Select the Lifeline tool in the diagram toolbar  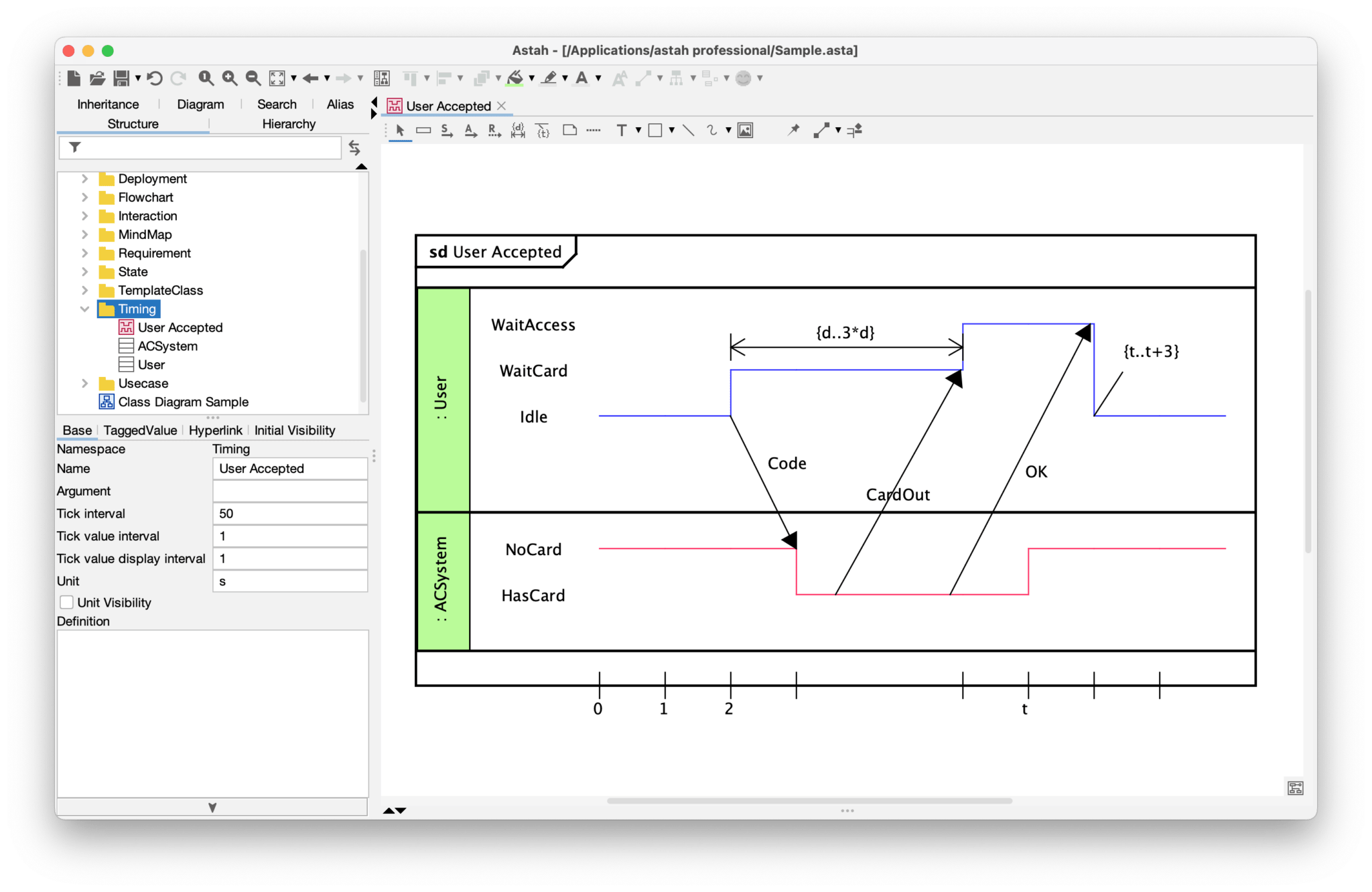pos(423,131)
